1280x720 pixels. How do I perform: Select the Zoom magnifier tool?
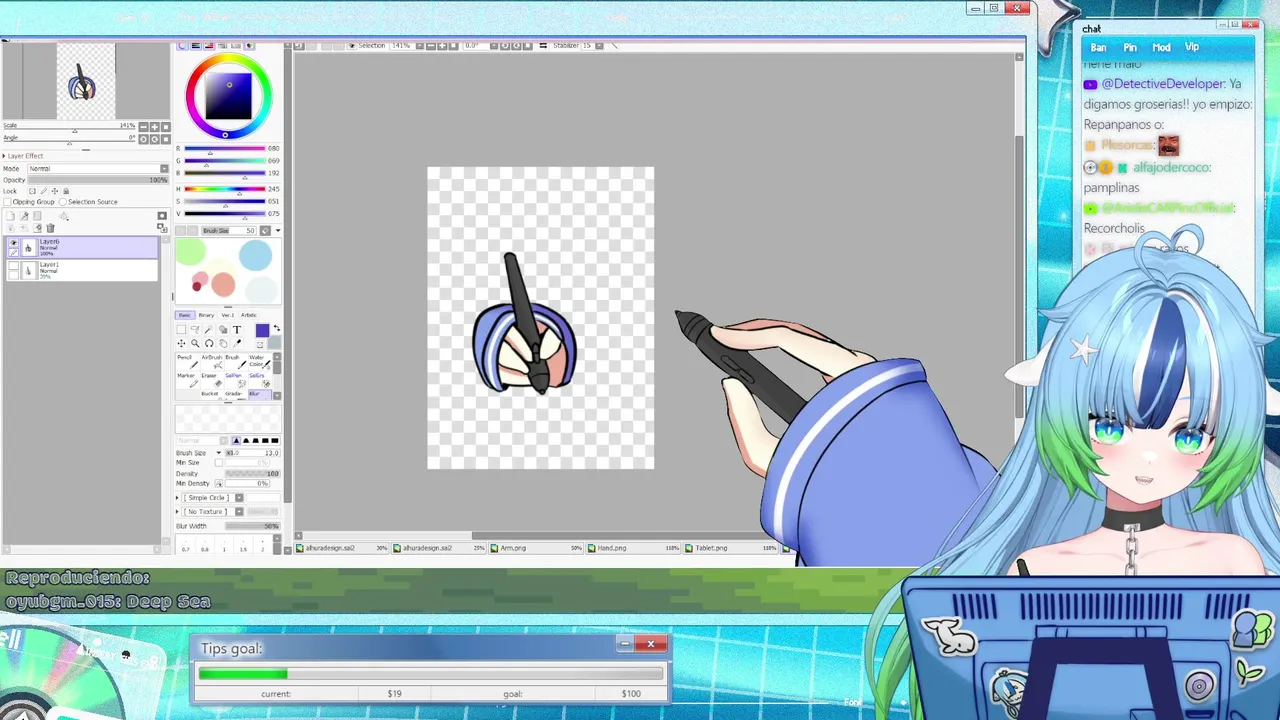[195, 343]
